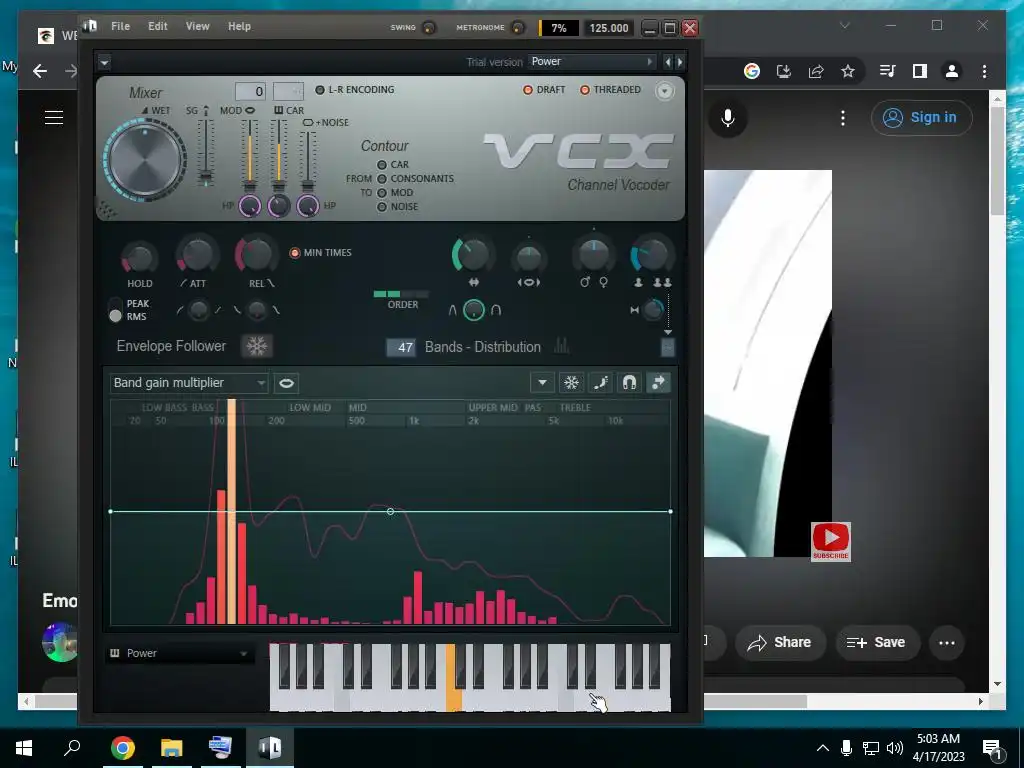Toggle L-R ENCODING option
Viewport: 1024px width, 768px height.
click(320, 90)
